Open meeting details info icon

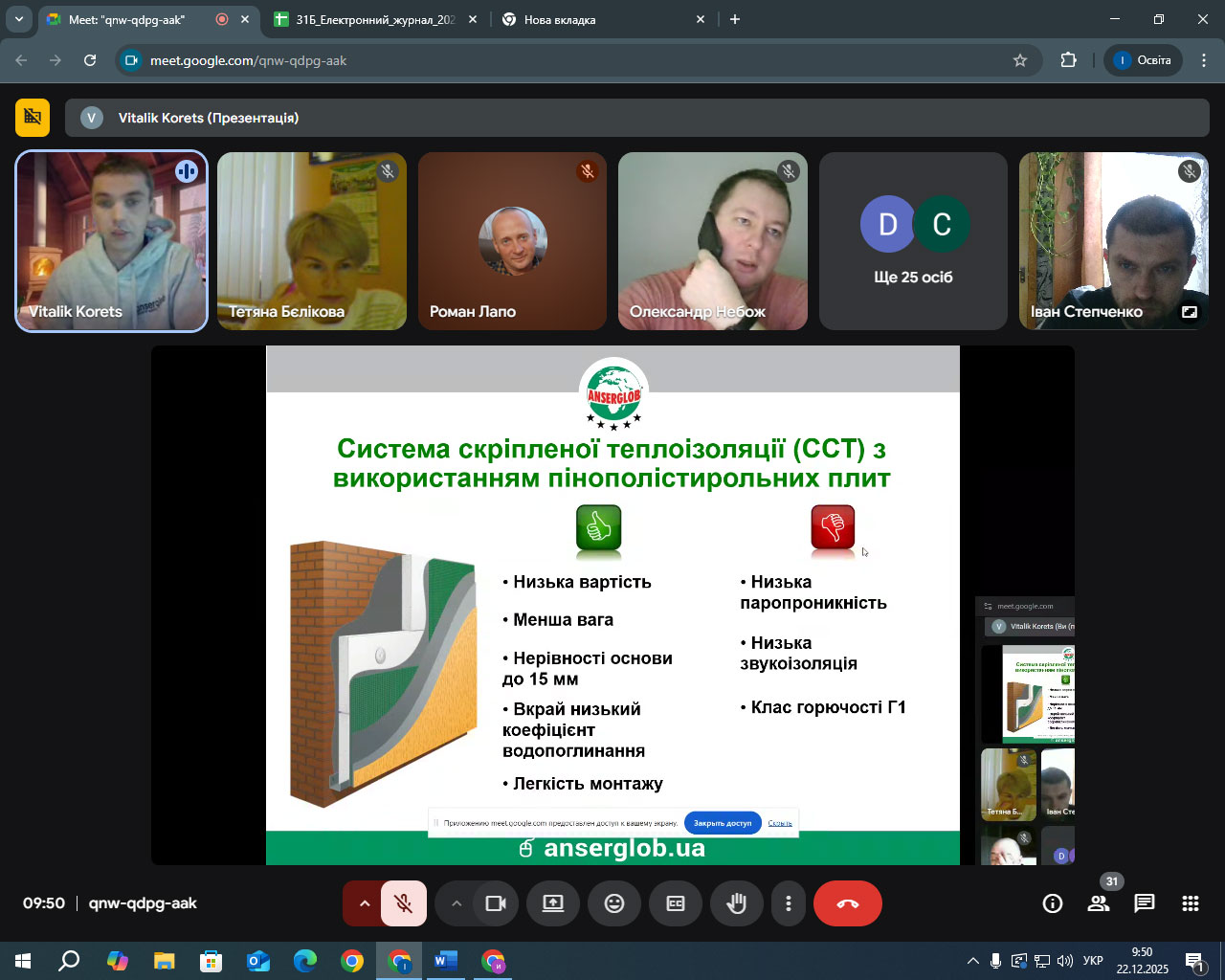click(1053, 903)
